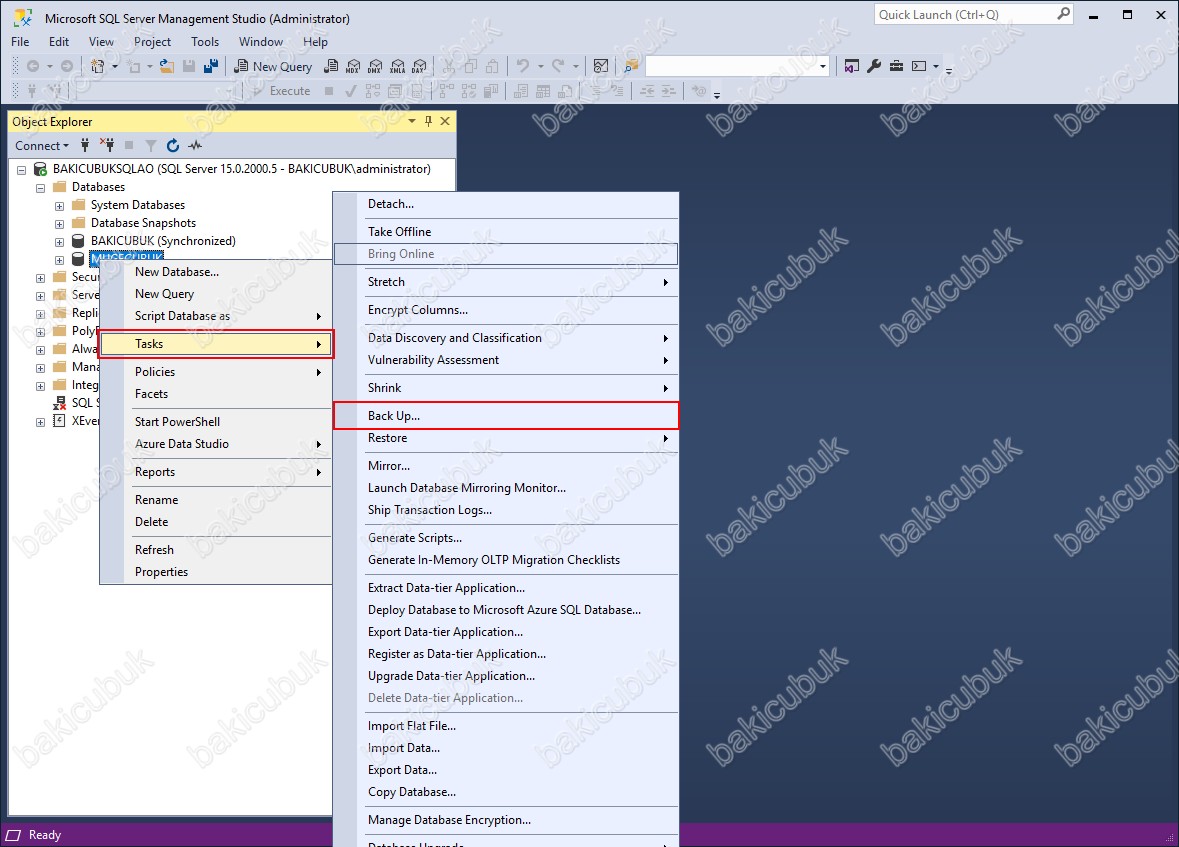
Task: Open a new DAX query
Action: [x=420, y=66]
